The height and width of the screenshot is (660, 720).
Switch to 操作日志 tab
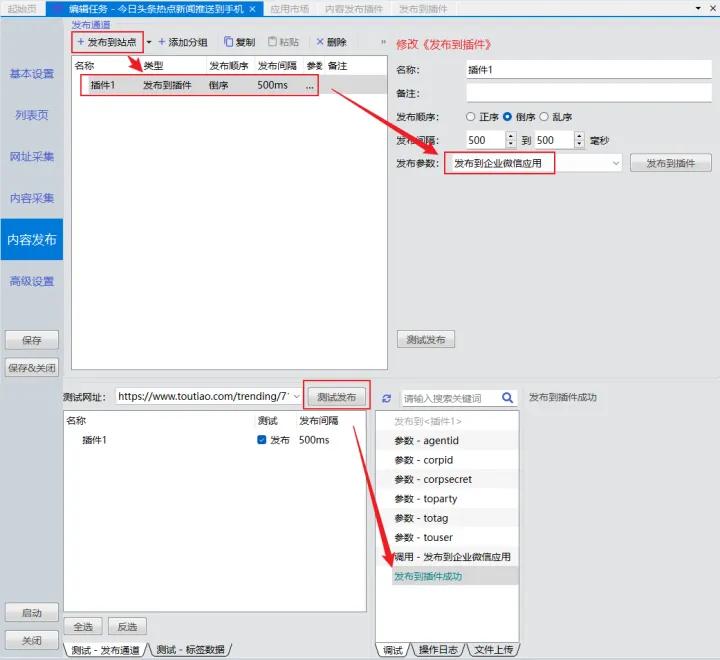(x=438, y=650)
